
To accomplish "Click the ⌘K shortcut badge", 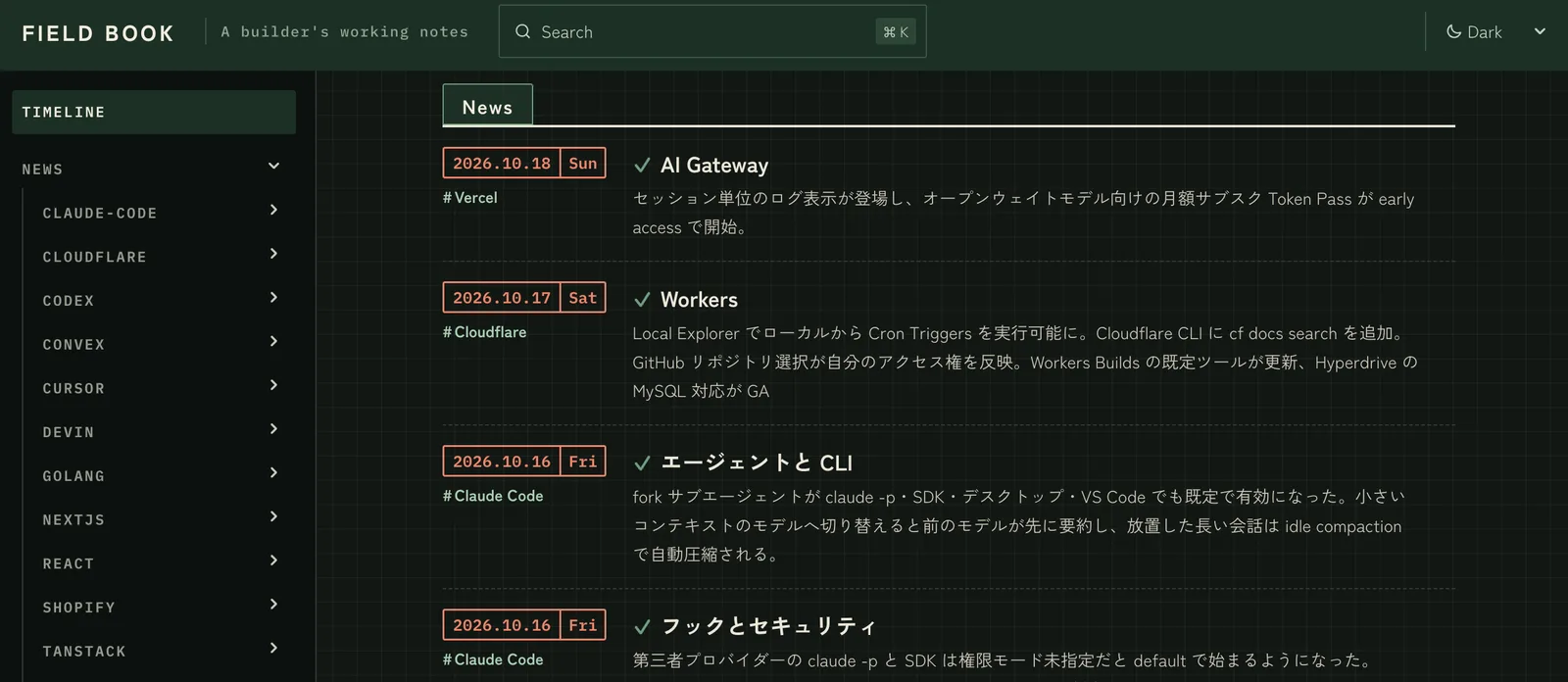I will point(895,31).
